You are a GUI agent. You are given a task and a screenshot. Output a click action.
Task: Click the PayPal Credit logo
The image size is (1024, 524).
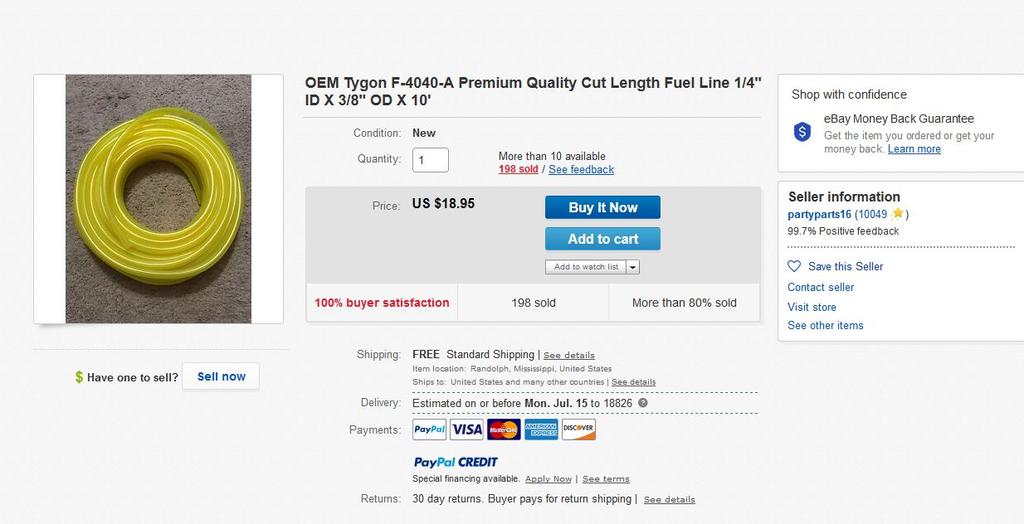pos(456,462)
